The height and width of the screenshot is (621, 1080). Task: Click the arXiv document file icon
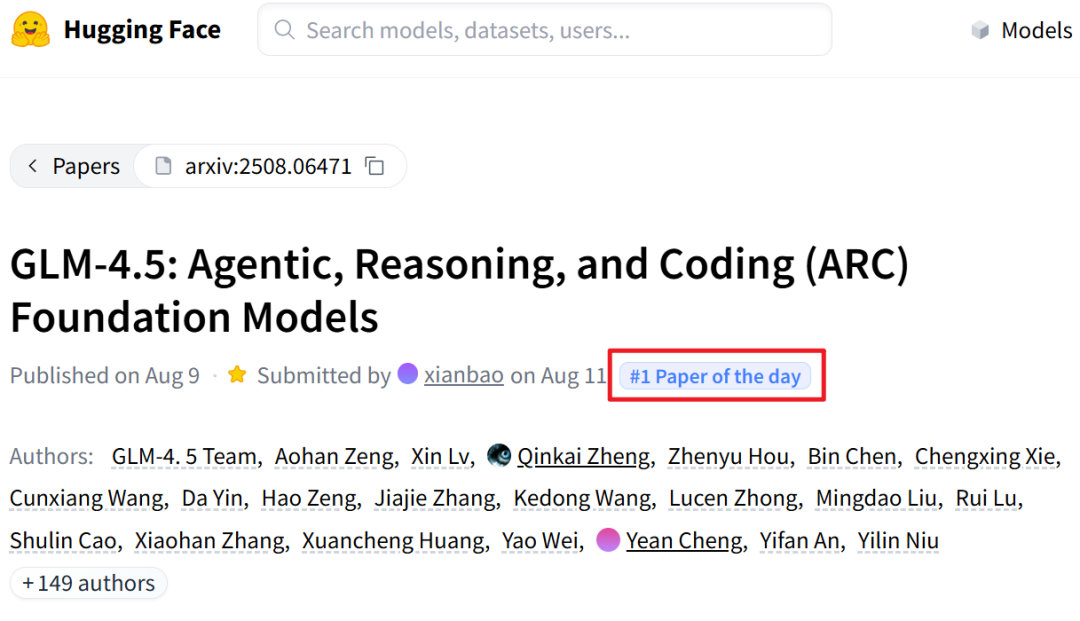pos(163,166)
